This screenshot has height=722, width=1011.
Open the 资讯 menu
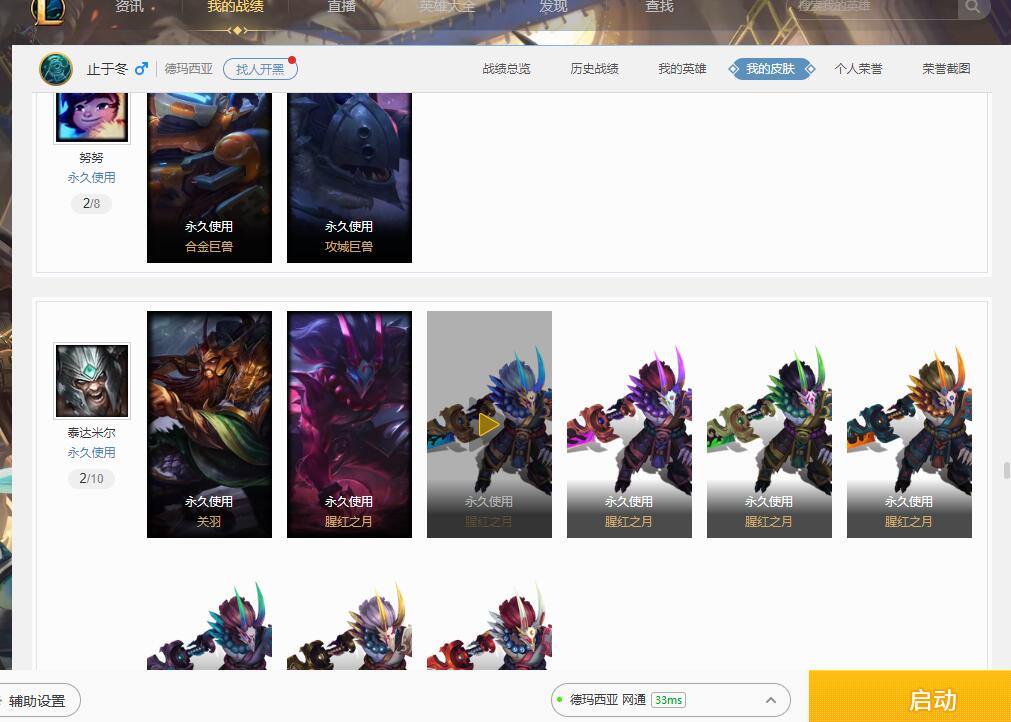(x=130, y=6)
